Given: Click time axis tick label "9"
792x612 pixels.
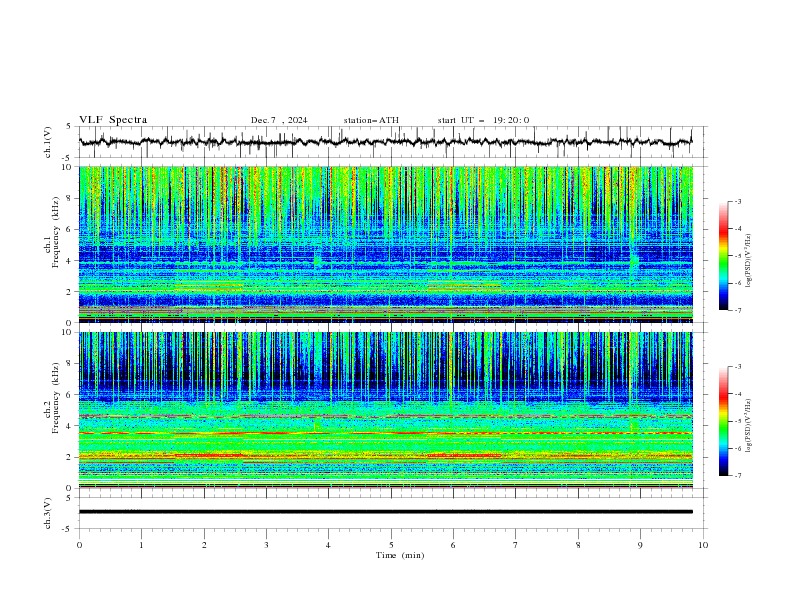Looking at the screenshot, I should 640,545.
